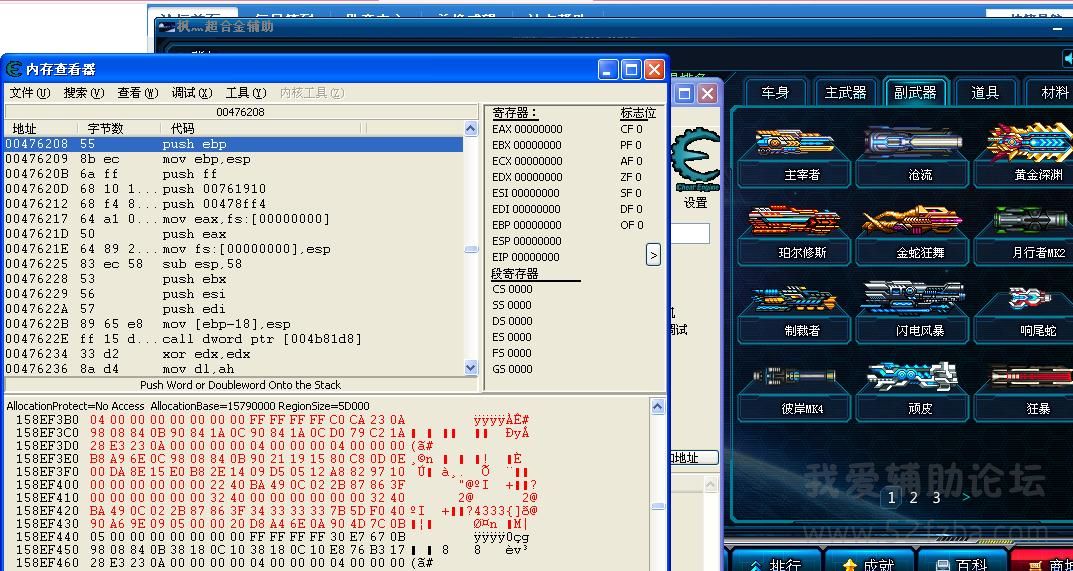This screenshot has height=571, width=1073.
Task: Select the 金蛇狂舞 weapon icon
Action: click(x=919, y=222)
